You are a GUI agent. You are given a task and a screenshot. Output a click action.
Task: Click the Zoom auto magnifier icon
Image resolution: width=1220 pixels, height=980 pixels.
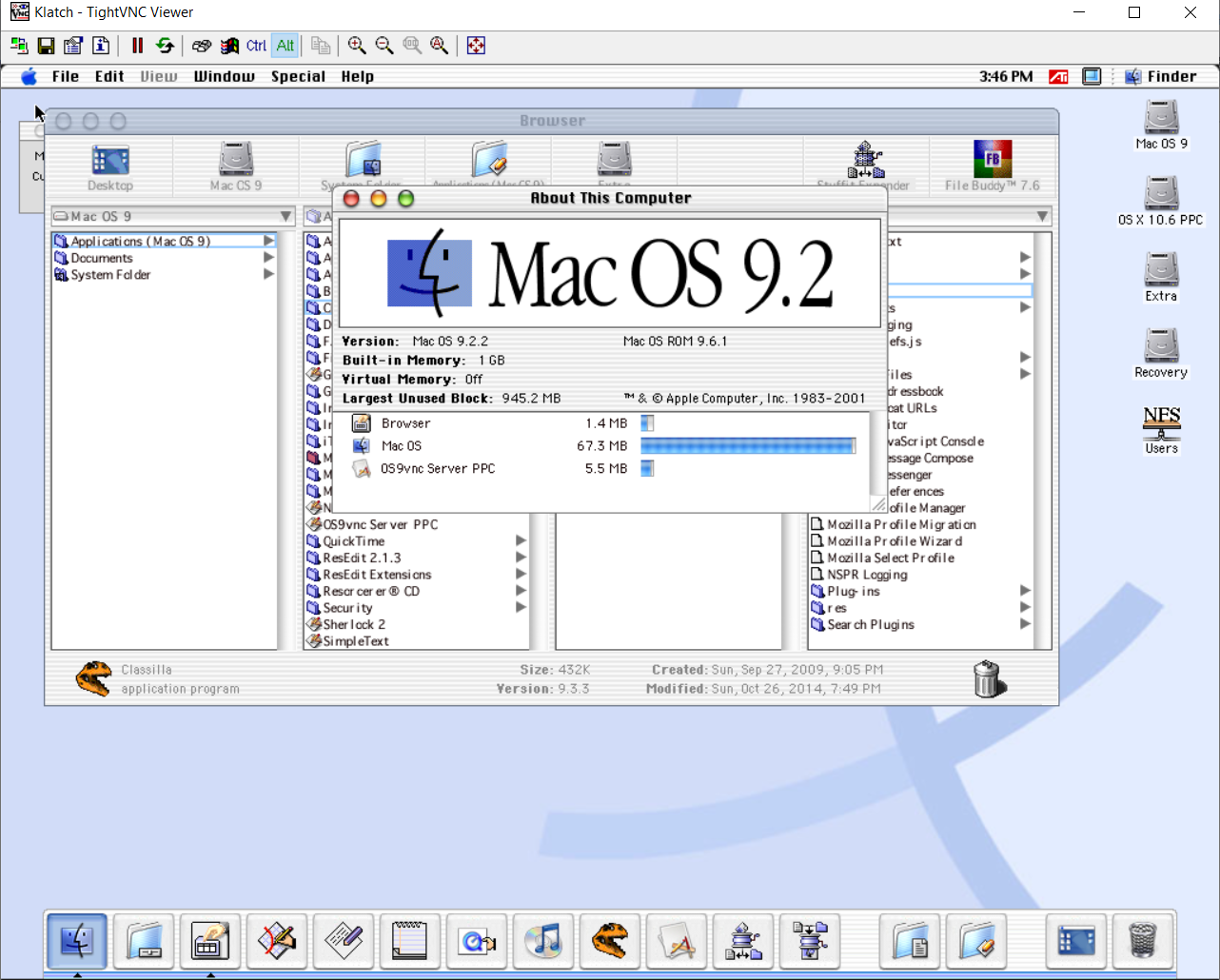click(440, 46)
